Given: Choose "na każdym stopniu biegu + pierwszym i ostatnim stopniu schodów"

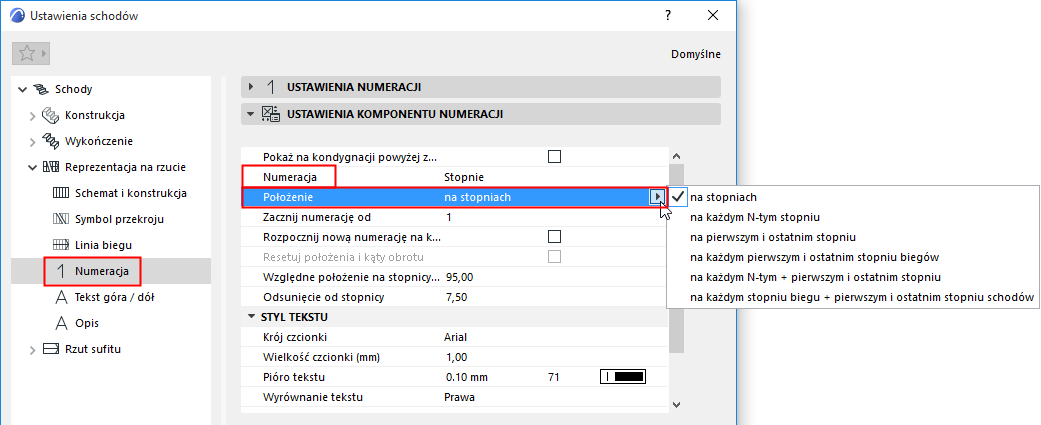Looking at the screenshot, I should point(862,296).
